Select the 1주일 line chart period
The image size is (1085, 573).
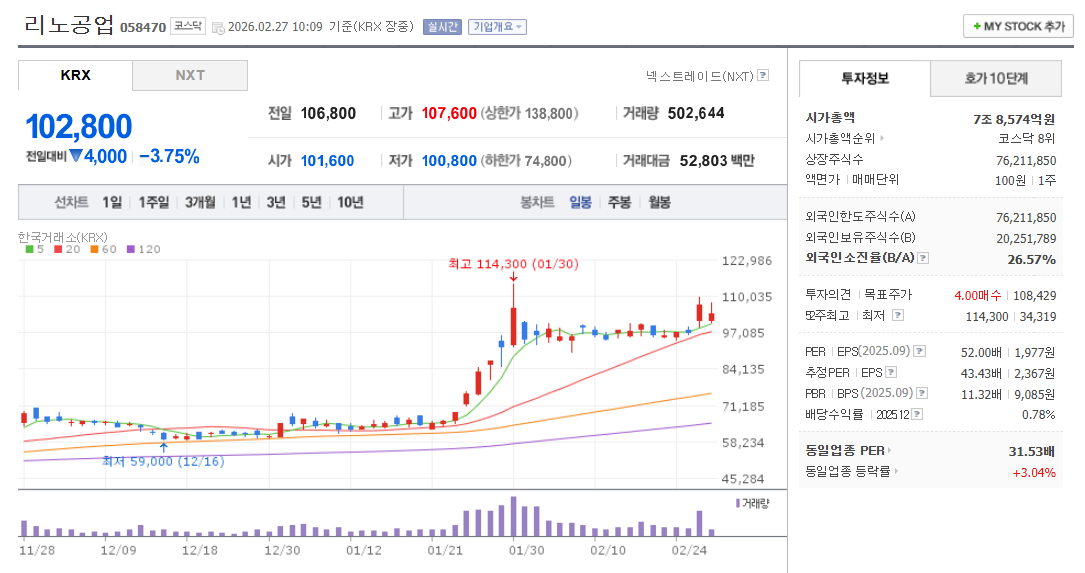154,202
